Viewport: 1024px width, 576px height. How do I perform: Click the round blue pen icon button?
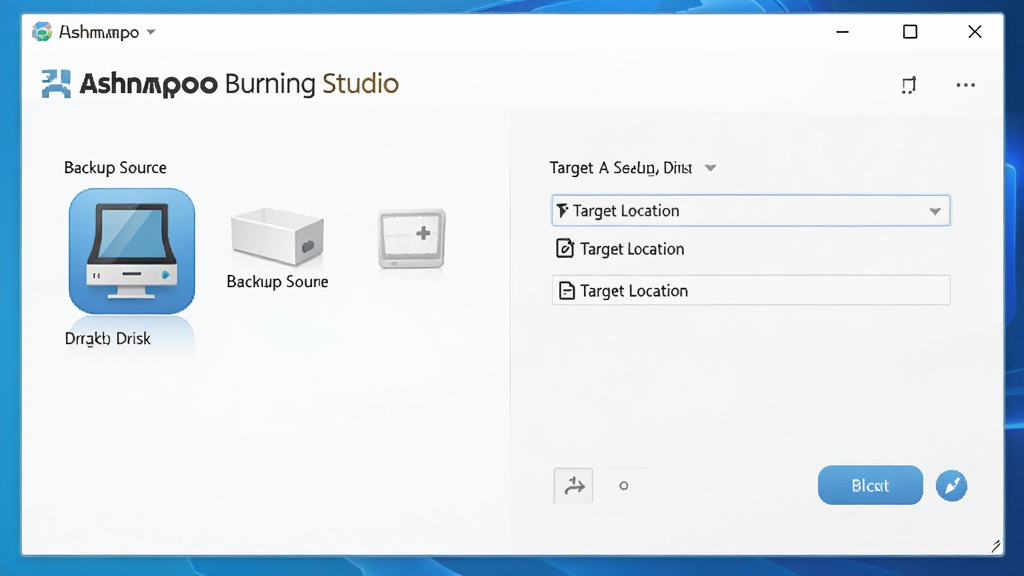[x=951, y=486]
